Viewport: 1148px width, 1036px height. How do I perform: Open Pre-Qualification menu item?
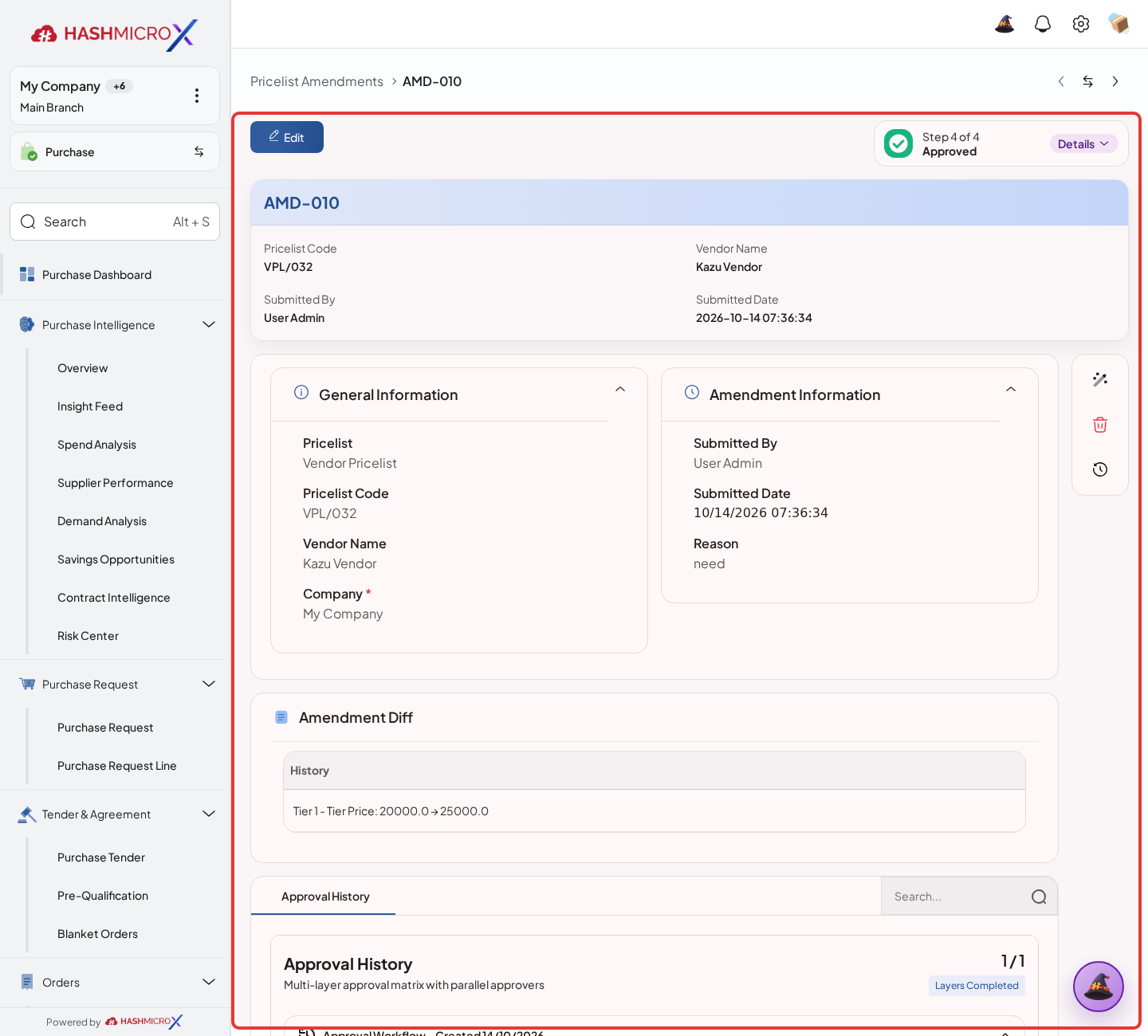click(103, 896)
